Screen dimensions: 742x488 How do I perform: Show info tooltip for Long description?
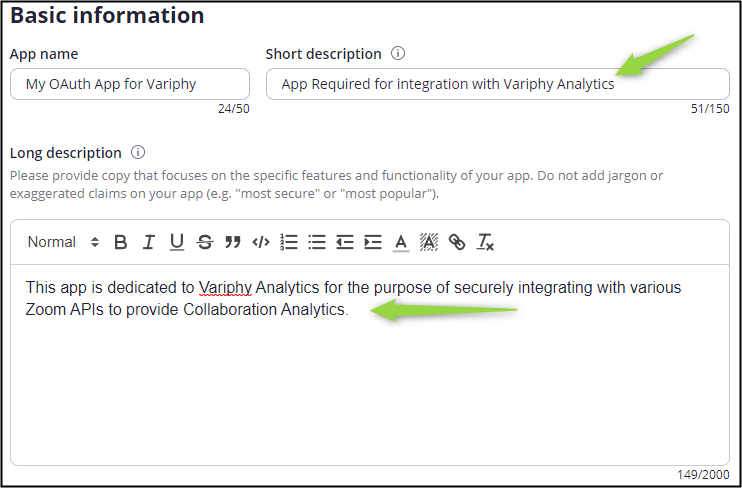point(138,152)
